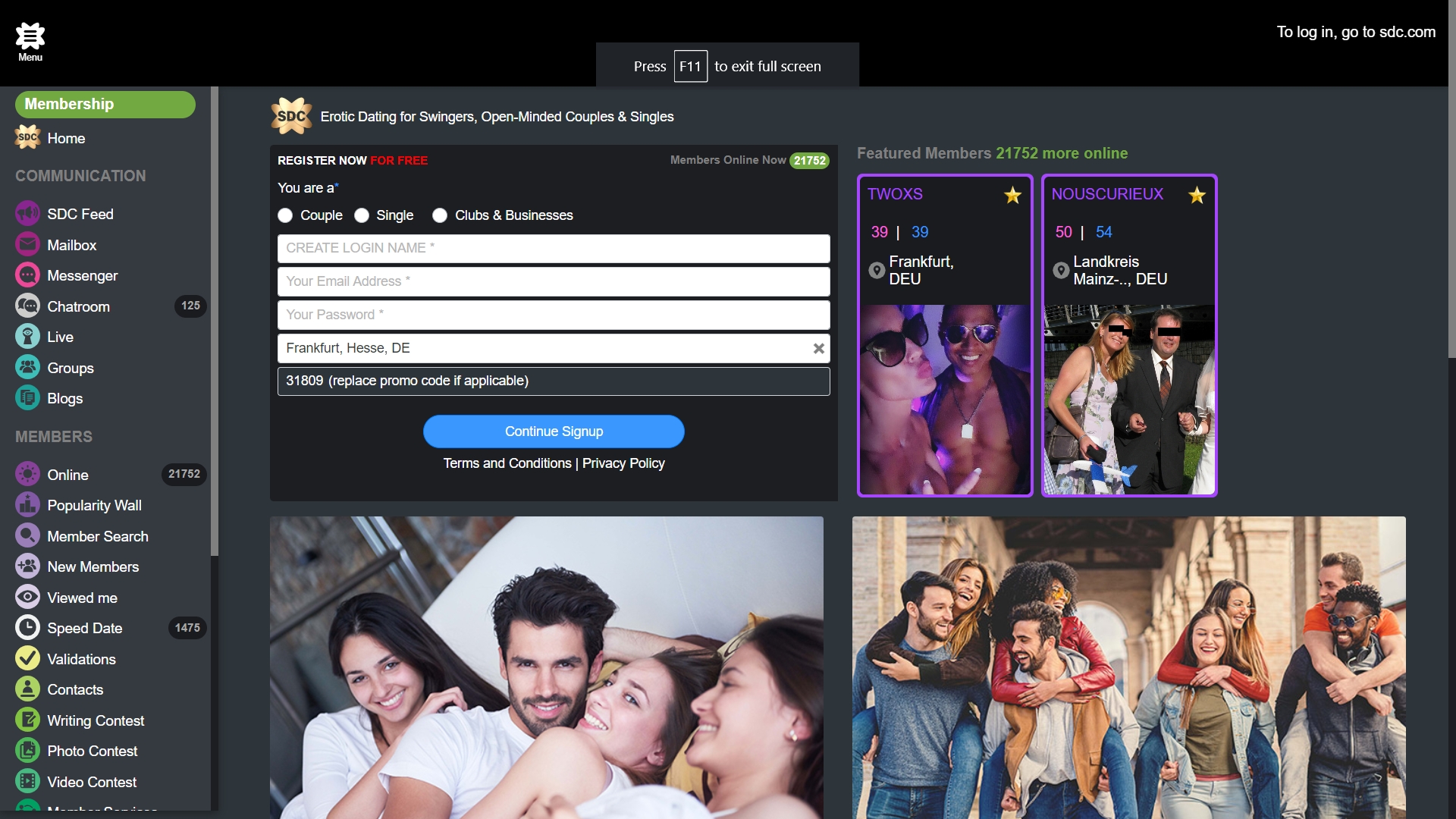
Task: Open the Privacy Policy link
Action: click(623, 463)
